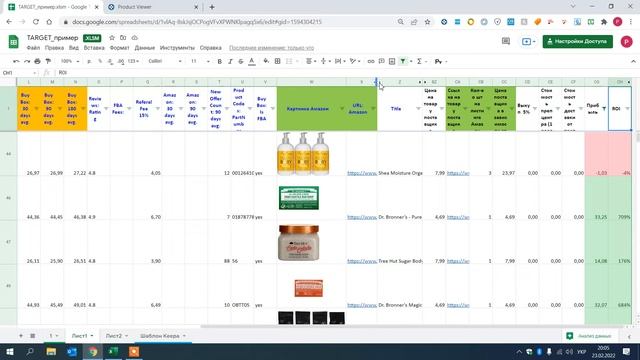Open the text color picker

click(252, 61)
